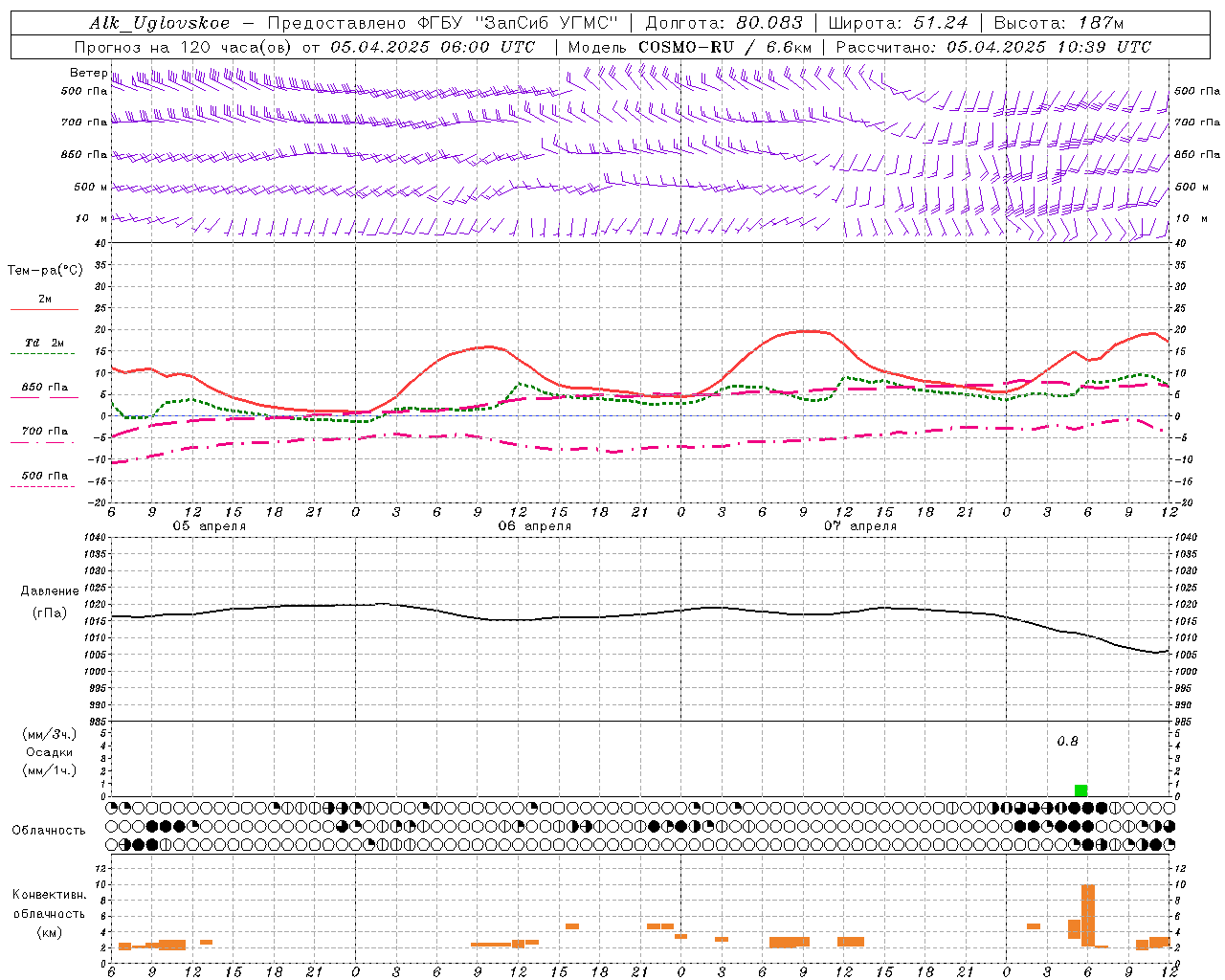Screen dimensions: 1225x980
Task: Click the Конвективн. convective cloud label
Action: pos(49,895)
